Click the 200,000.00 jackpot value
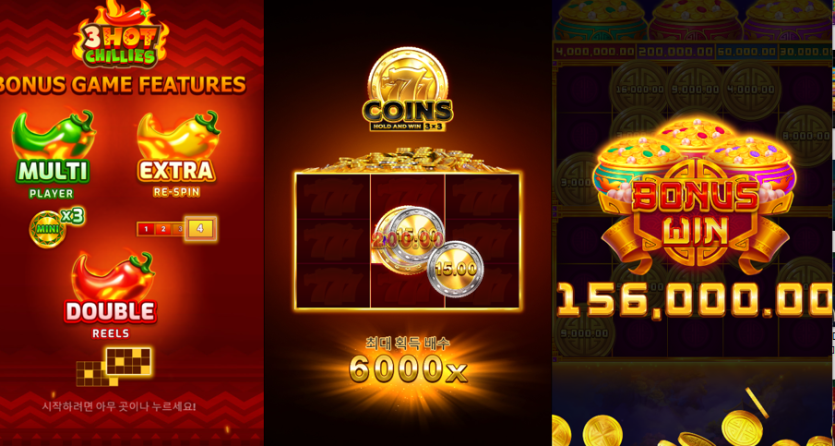The width and height of the screenshot is (835, 446). tap(675, 52)
